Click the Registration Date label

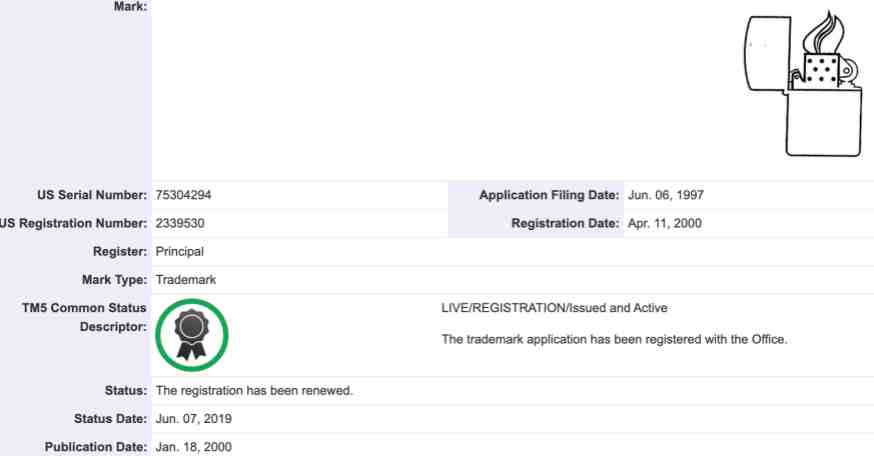pyautogui.click(x=565, y=223)
